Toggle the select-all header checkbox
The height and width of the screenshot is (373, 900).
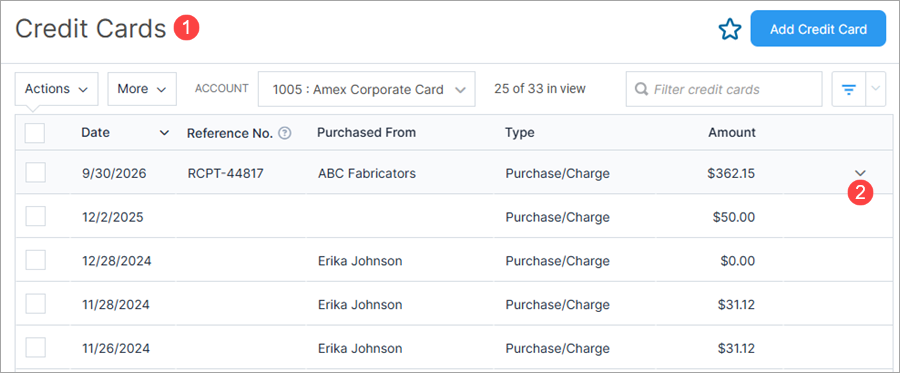click(x=35, y=133)
